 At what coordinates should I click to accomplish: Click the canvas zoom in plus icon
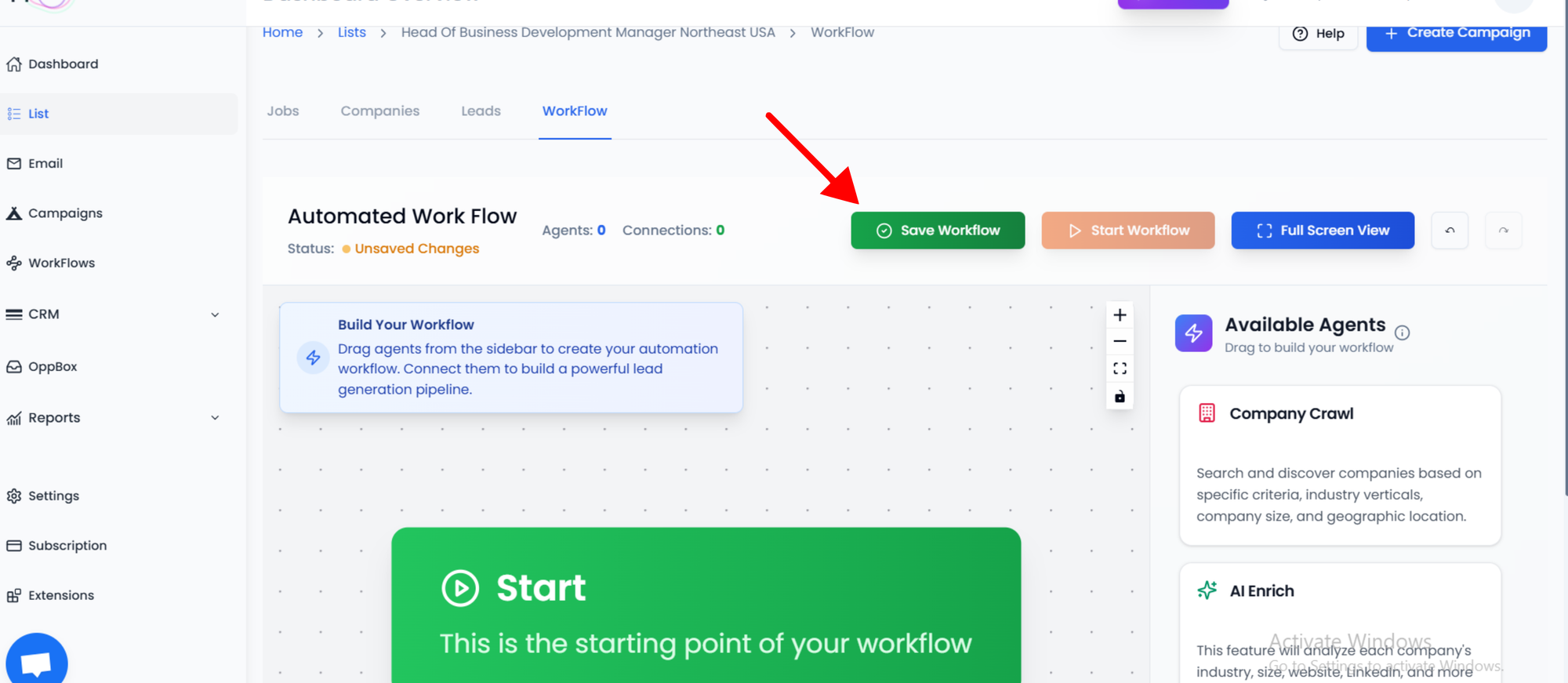1120,315
